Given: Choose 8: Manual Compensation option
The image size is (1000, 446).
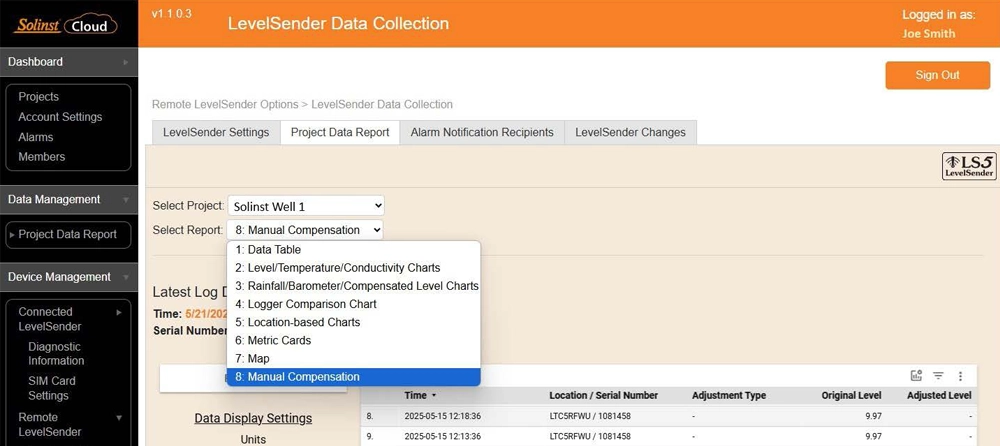Looking at the screenshot, I should [353, 377].
